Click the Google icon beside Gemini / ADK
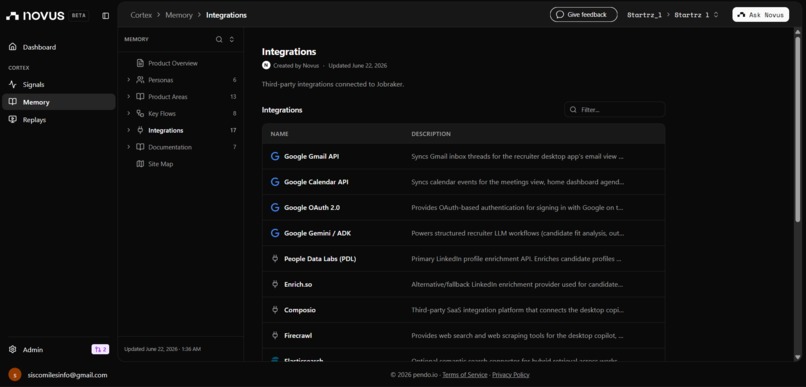Image resolution: width=806 pixels, height=387 pixels. point(274,233)
